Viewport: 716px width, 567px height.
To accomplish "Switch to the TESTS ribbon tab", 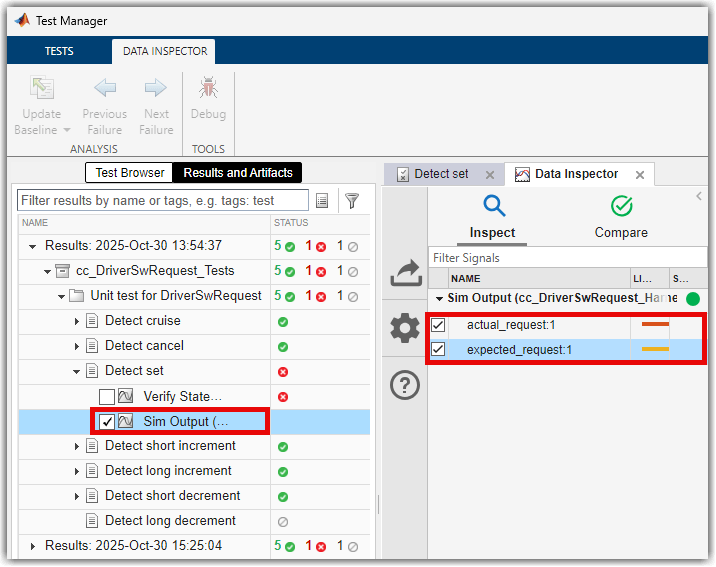I will (59, 51).
